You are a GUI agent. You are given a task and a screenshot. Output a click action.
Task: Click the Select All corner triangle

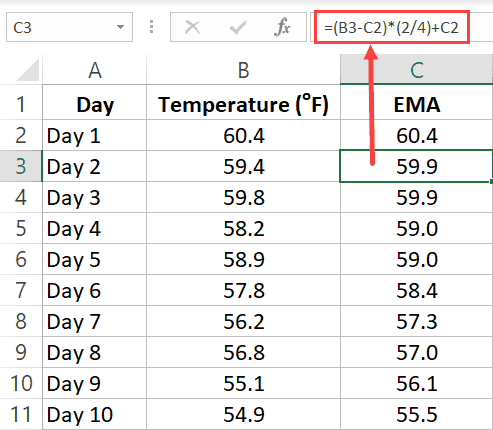pos(28,70)
